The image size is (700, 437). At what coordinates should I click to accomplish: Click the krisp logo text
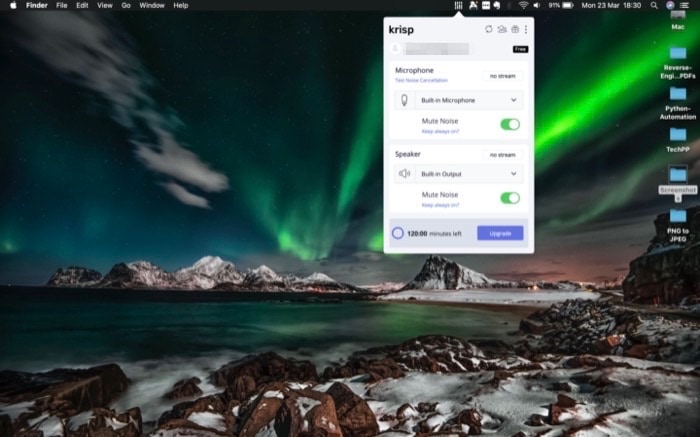(401, 29)
